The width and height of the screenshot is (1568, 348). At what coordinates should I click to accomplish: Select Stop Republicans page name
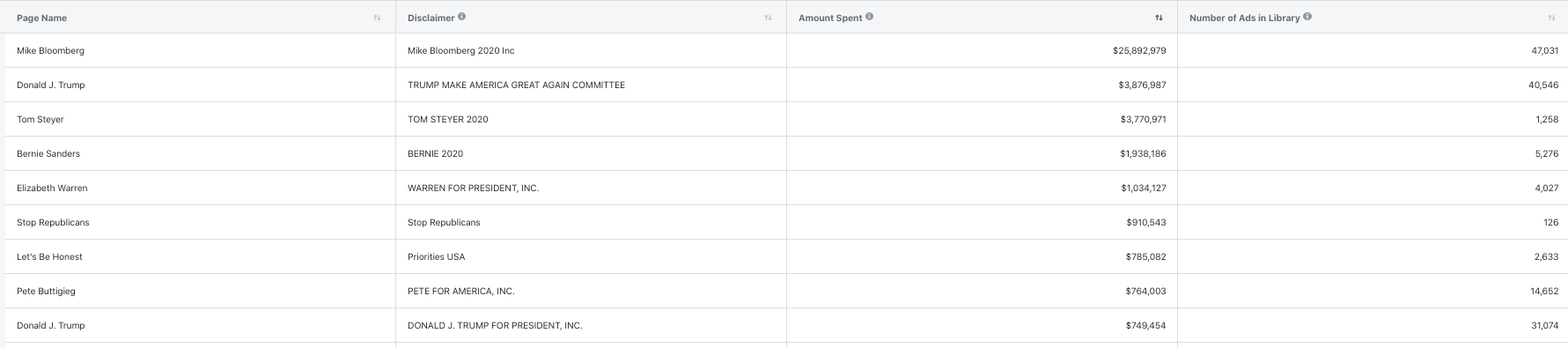tap(53, 223)
